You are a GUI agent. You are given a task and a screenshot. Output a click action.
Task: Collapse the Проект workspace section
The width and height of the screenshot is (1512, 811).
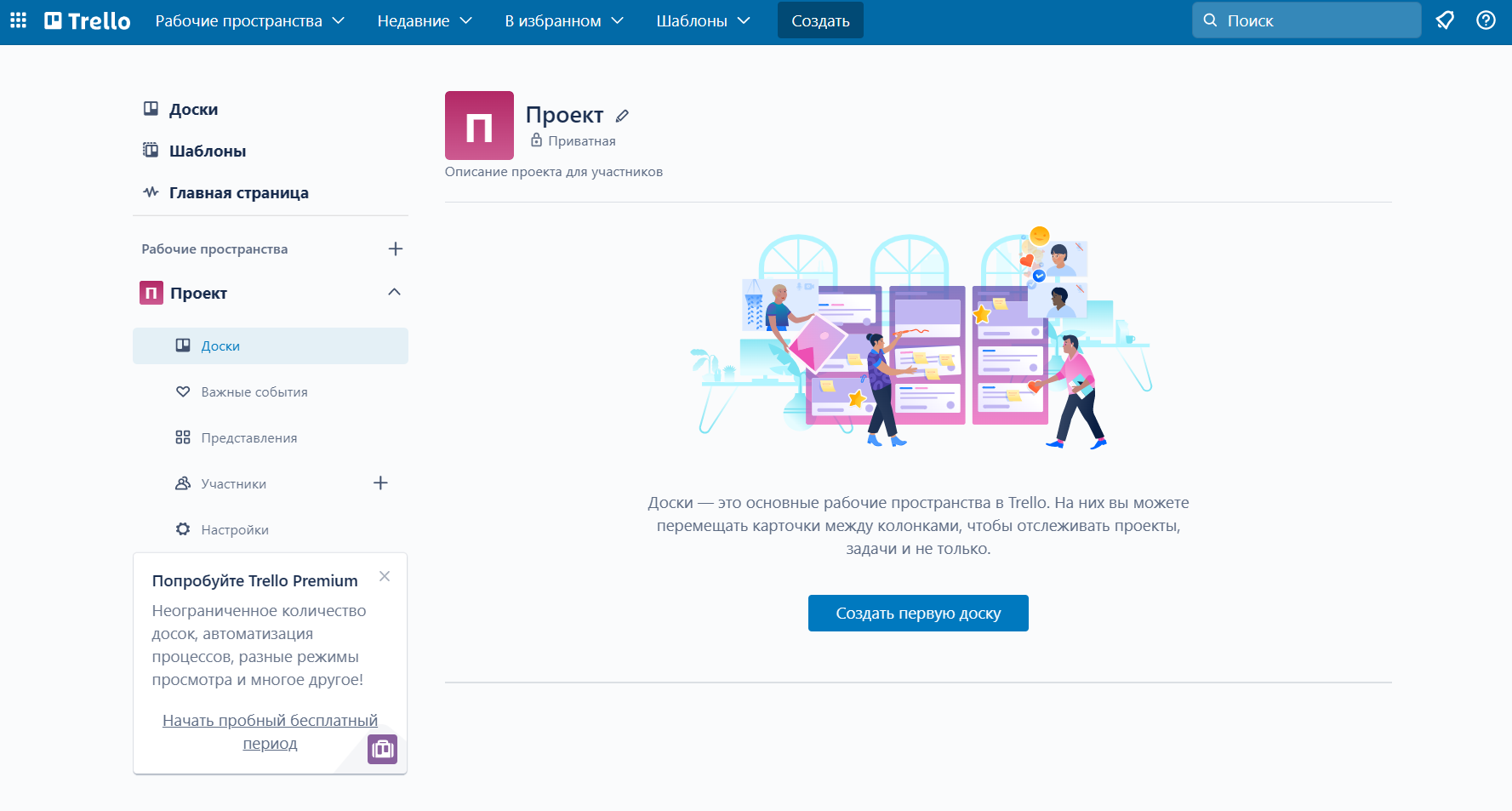point(394,292)
